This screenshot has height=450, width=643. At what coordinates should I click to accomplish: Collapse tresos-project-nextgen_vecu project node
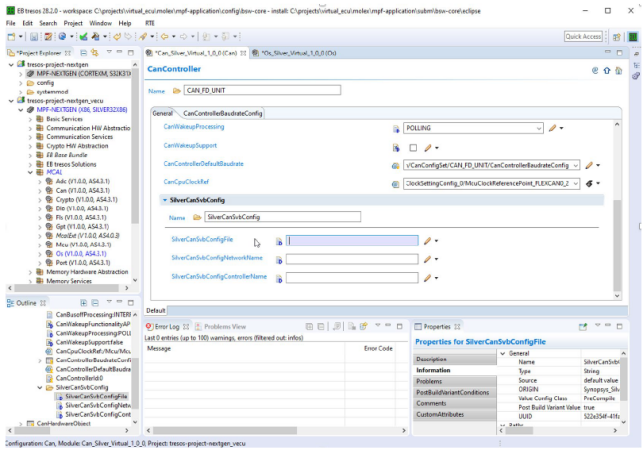[11, 101]
